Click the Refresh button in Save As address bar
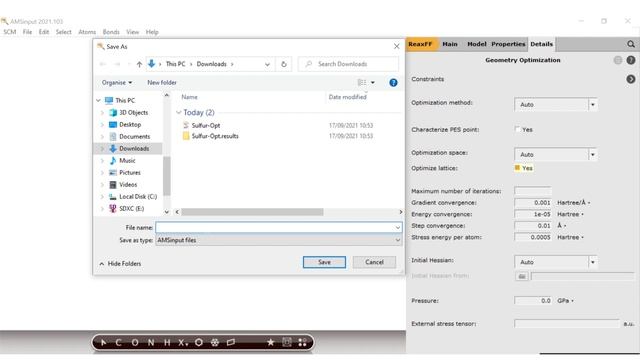This screenshot has height=360, width=640. tap(284, 64)
